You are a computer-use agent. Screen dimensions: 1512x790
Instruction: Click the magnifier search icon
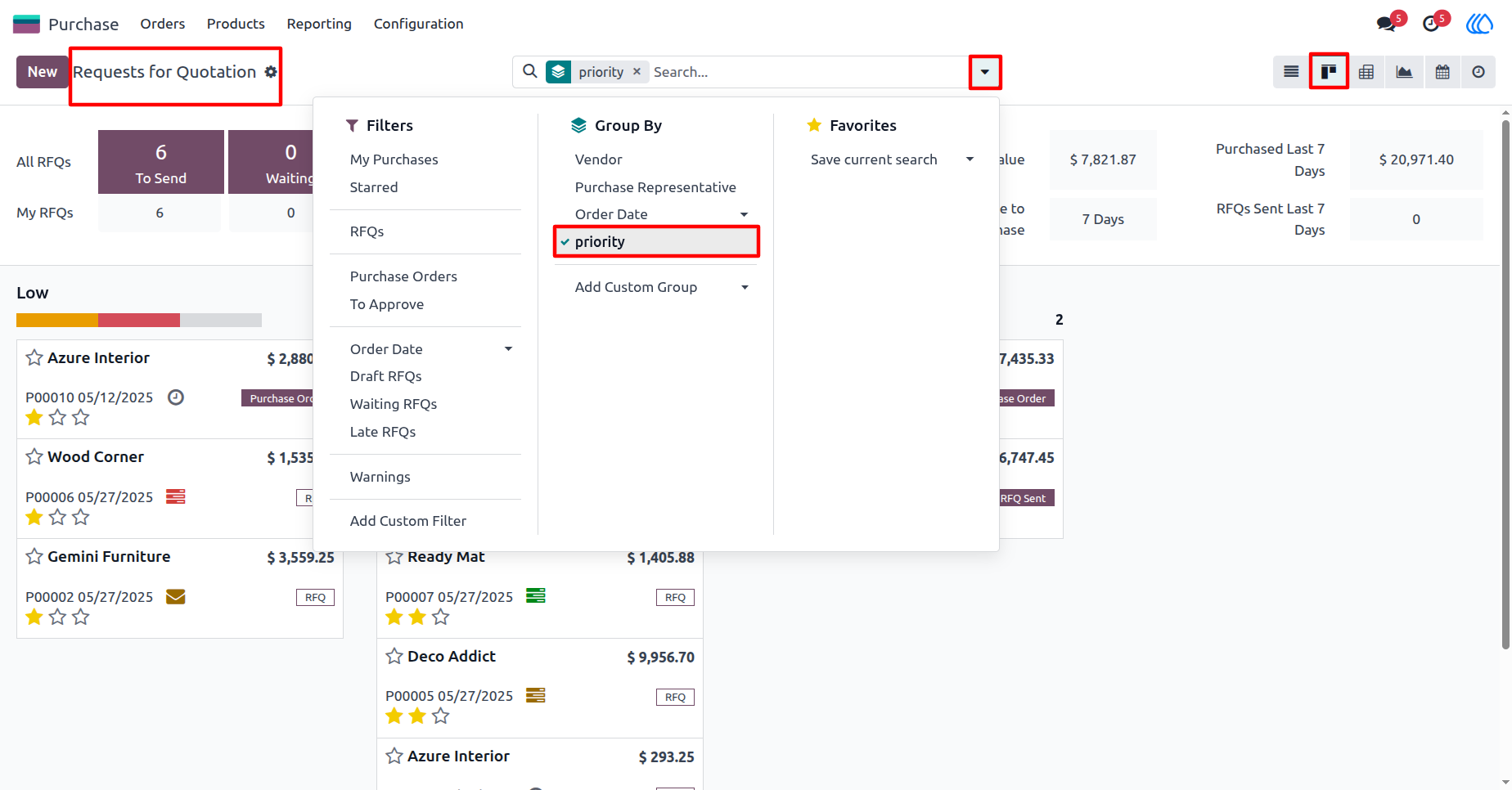[x=530, y=72]
